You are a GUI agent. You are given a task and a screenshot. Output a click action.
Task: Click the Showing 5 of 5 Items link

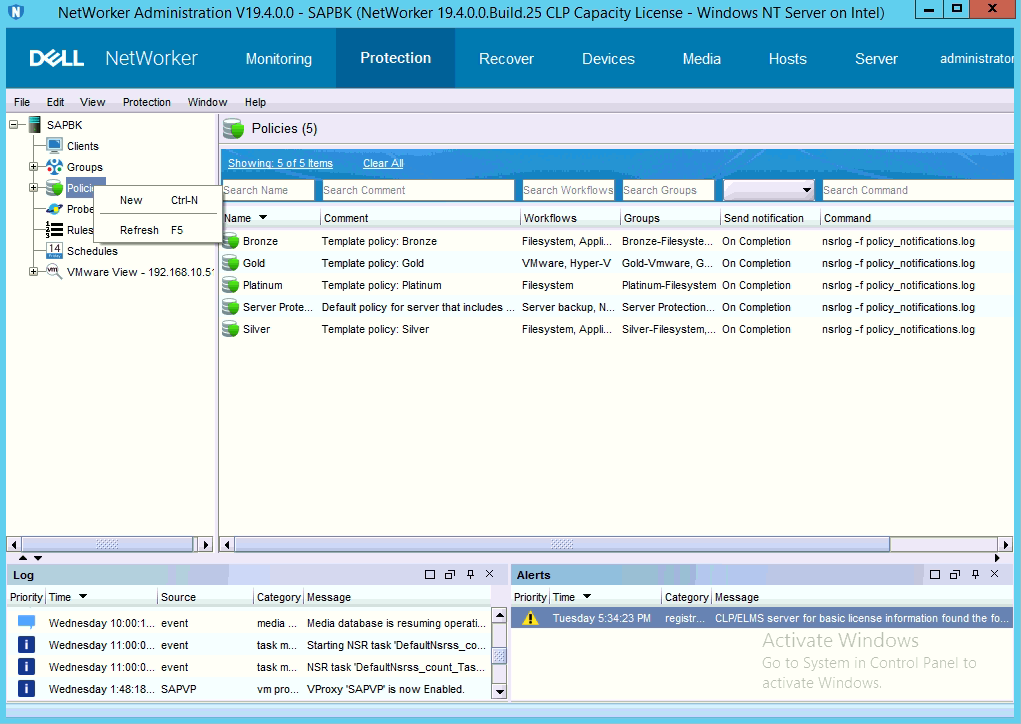click(x=280, y=163)
